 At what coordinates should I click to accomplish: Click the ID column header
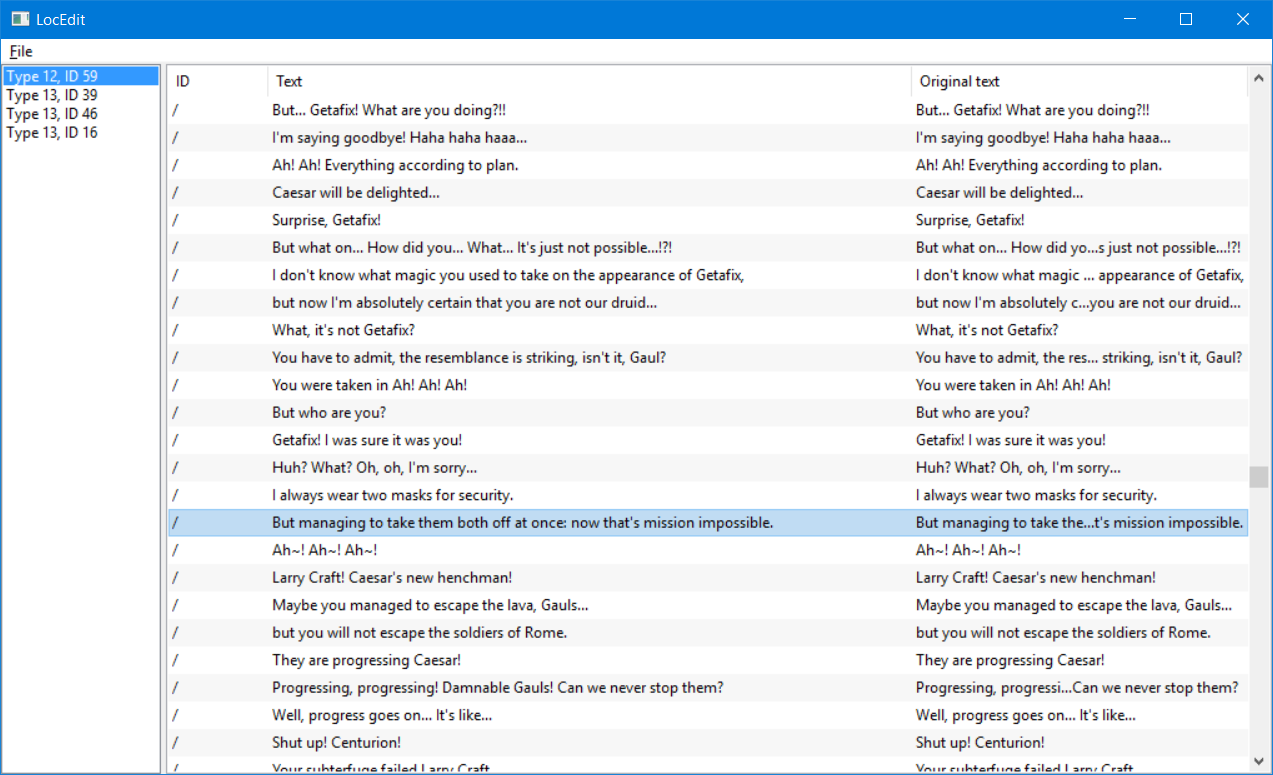click(217, 81)
